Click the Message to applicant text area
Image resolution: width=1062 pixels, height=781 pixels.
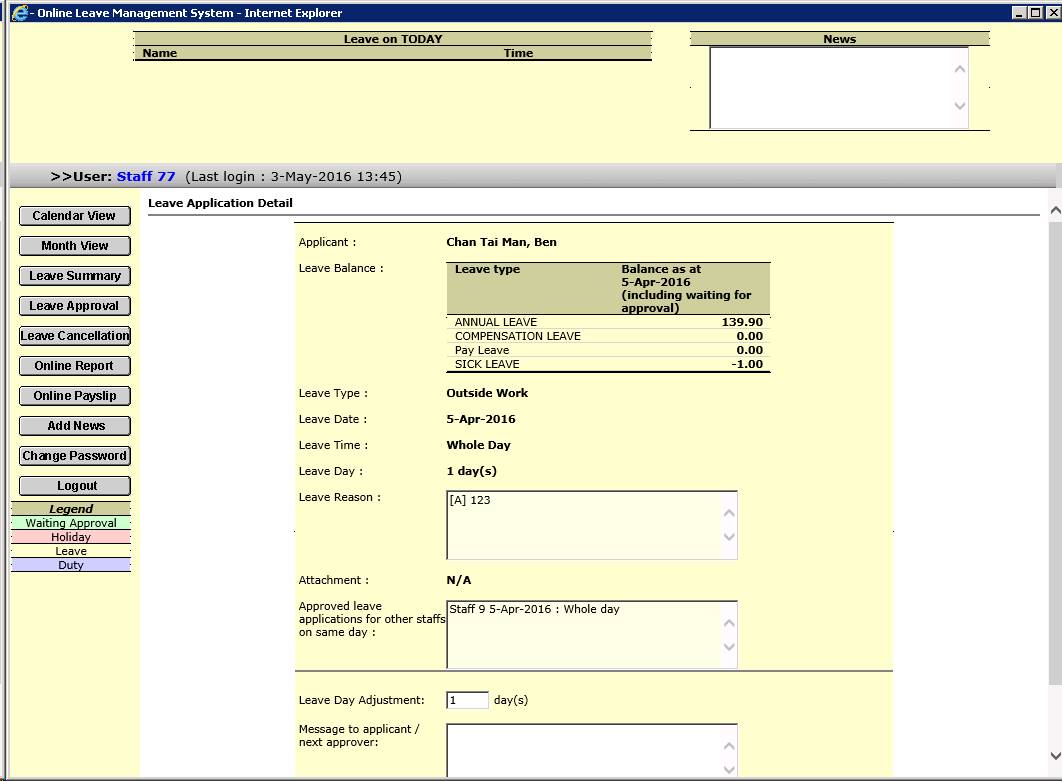click(591, 751)
